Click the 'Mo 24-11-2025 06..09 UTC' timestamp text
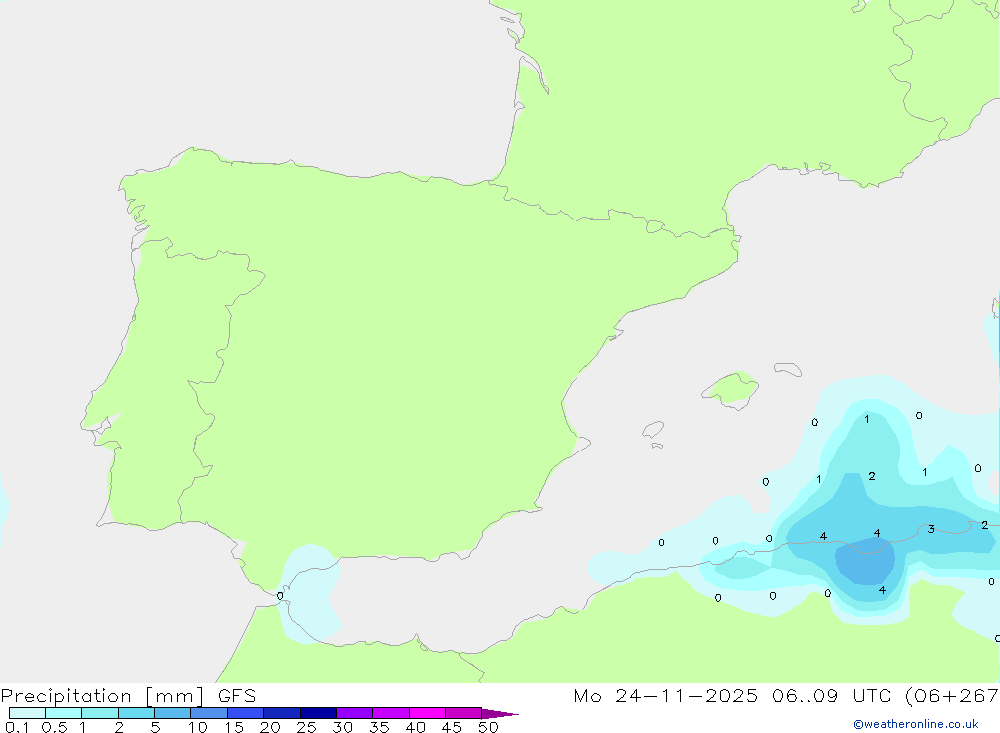 pyautogui.click(x=732, y=695)
